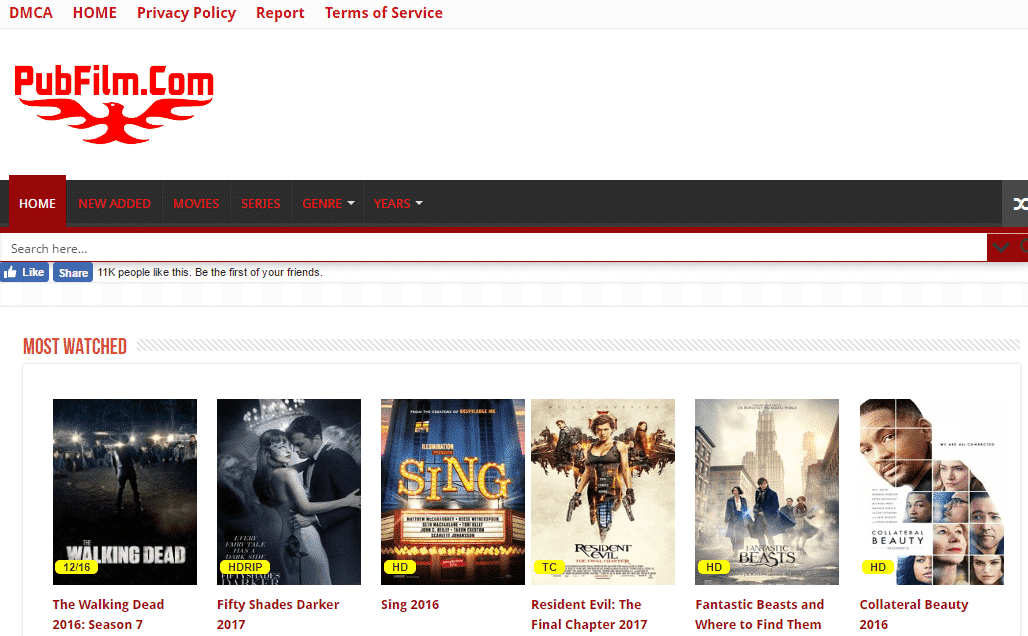Screen dimensions: 1028x636
Task: Open the Fifty Shades Darker poster
Action: click(288, 492)
